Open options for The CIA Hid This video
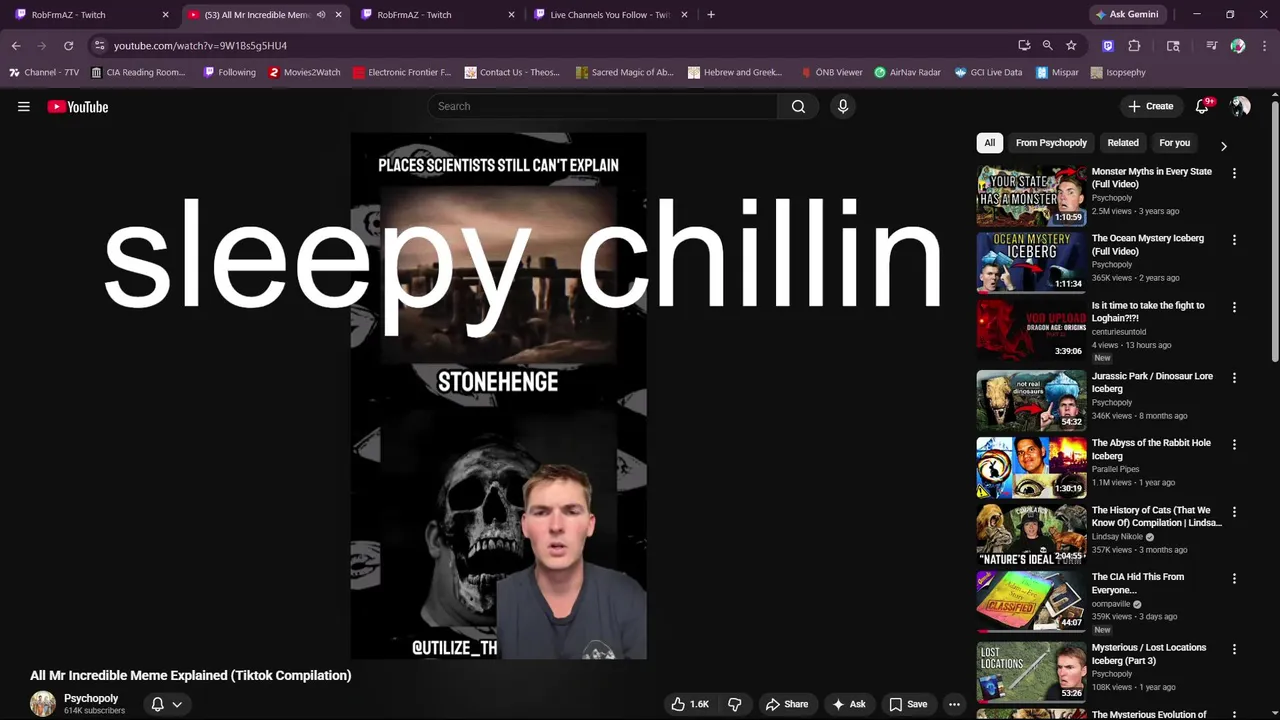Viewport: 1280px width, 720px height. [1234, 578]
